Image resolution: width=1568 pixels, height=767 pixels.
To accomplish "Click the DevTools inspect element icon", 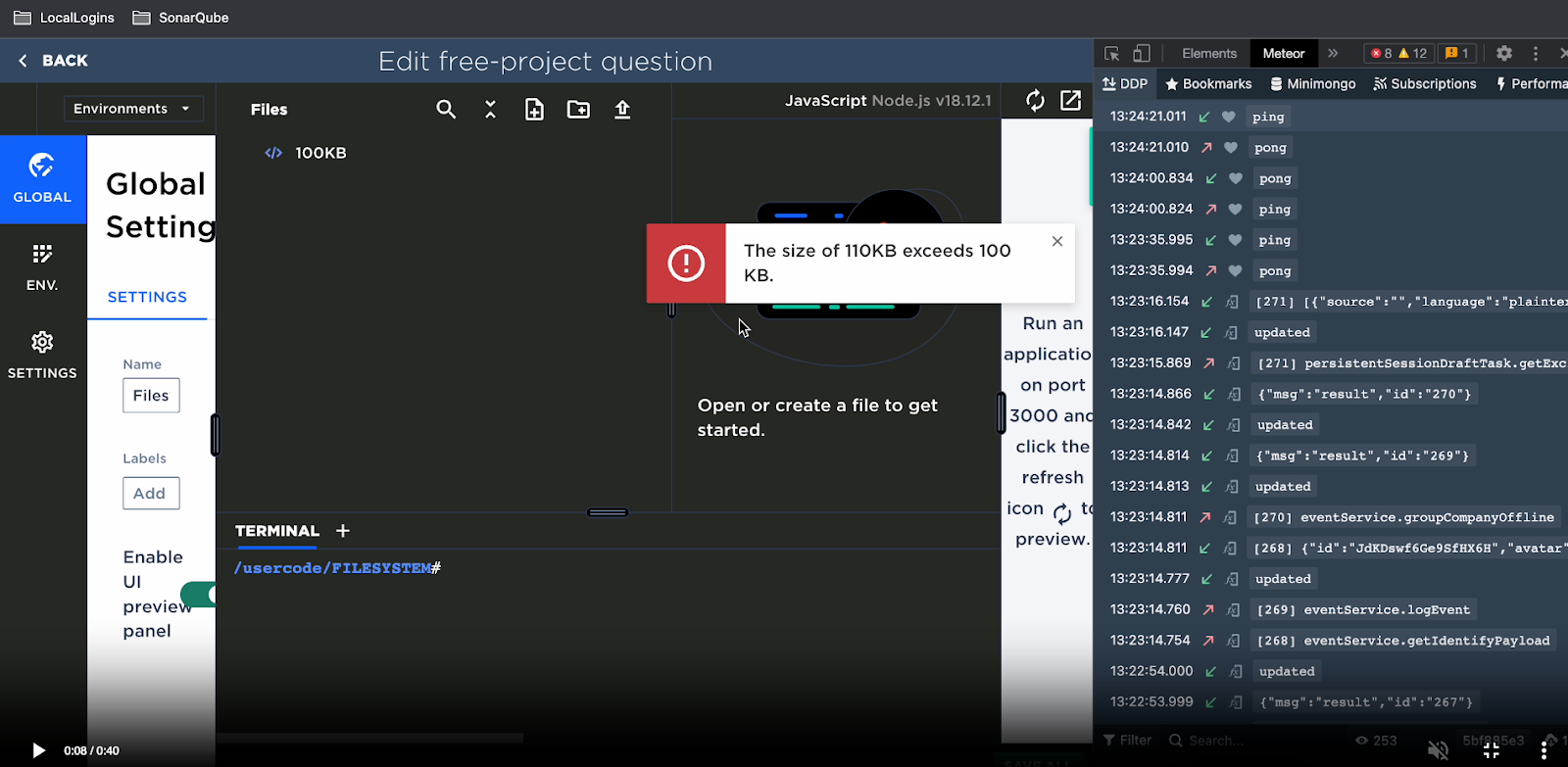I will tap(1111, 54).
